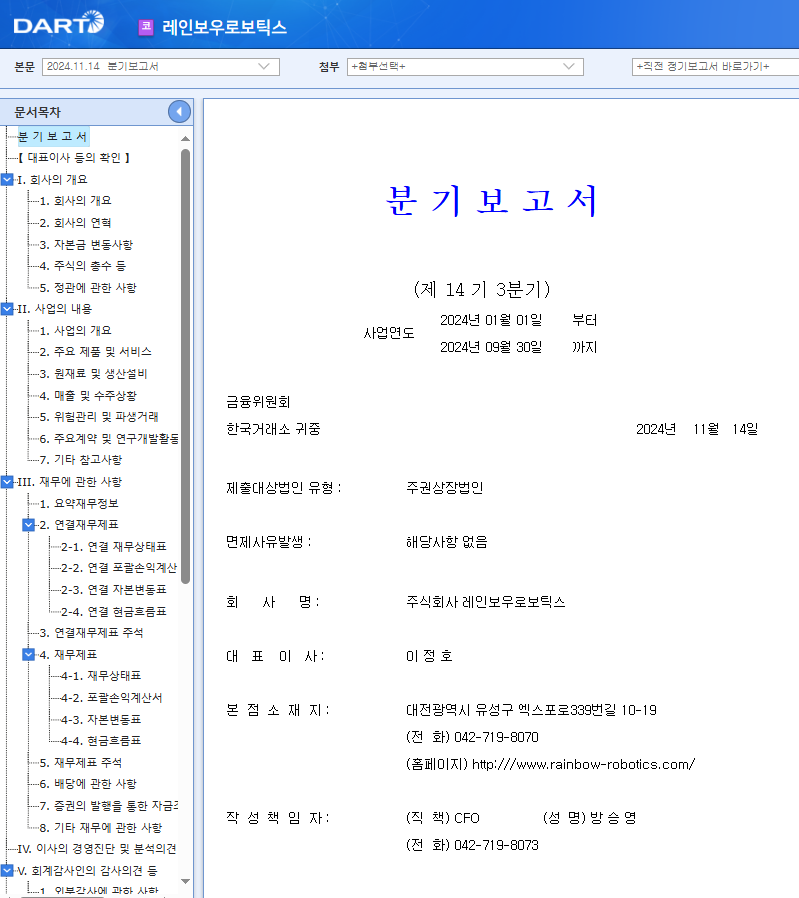Open 2. 주요 제품 및 서비스 section

coord(96,352)
